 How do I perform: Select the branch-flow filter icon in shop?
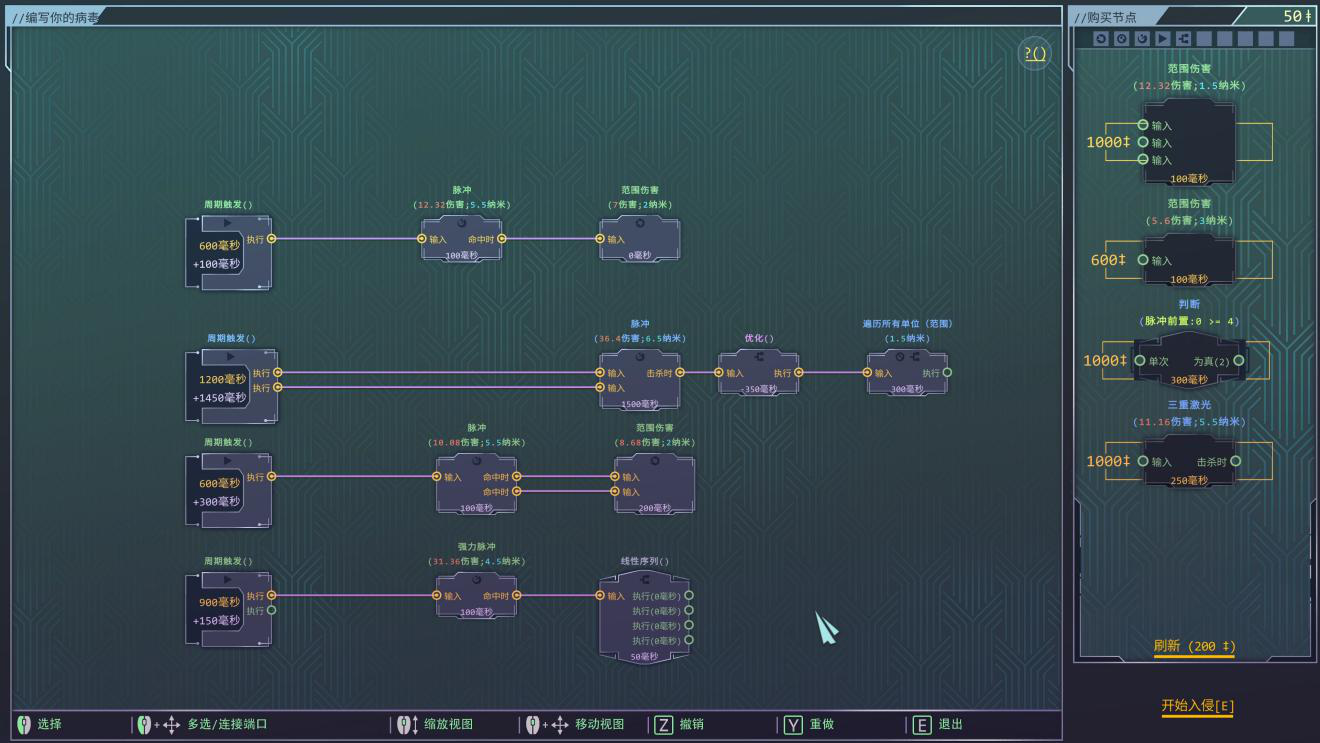click(1184, 39)
